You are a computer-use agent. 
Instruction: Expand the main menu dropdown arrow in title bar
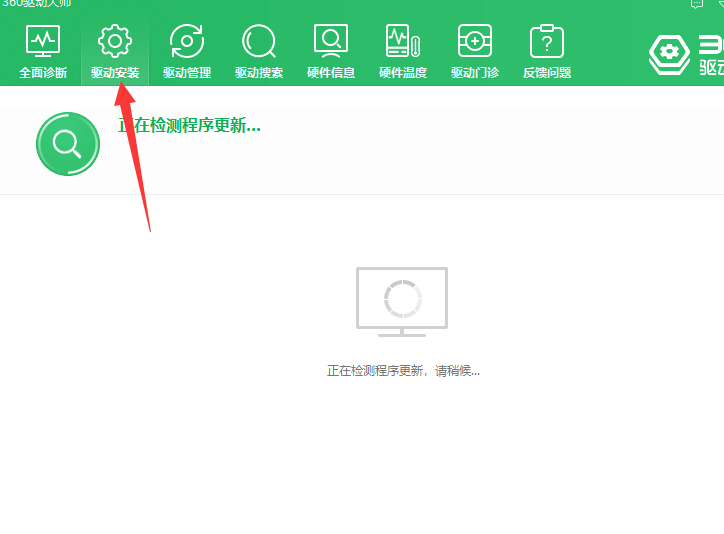pyautogui.click(x=719, y=4)
